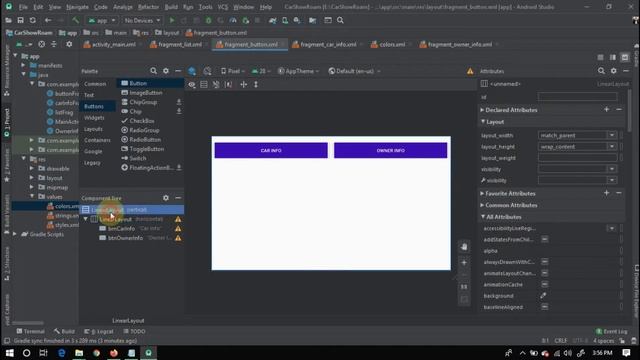
Task: Expand Declared Attributes section
Action: click(482, 110)
